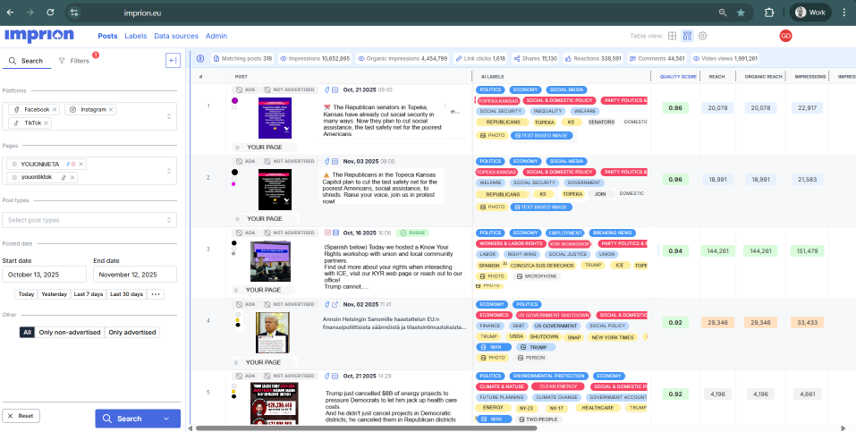
Task: Bookmark this page with the star icon
Action: click(741, 13)
